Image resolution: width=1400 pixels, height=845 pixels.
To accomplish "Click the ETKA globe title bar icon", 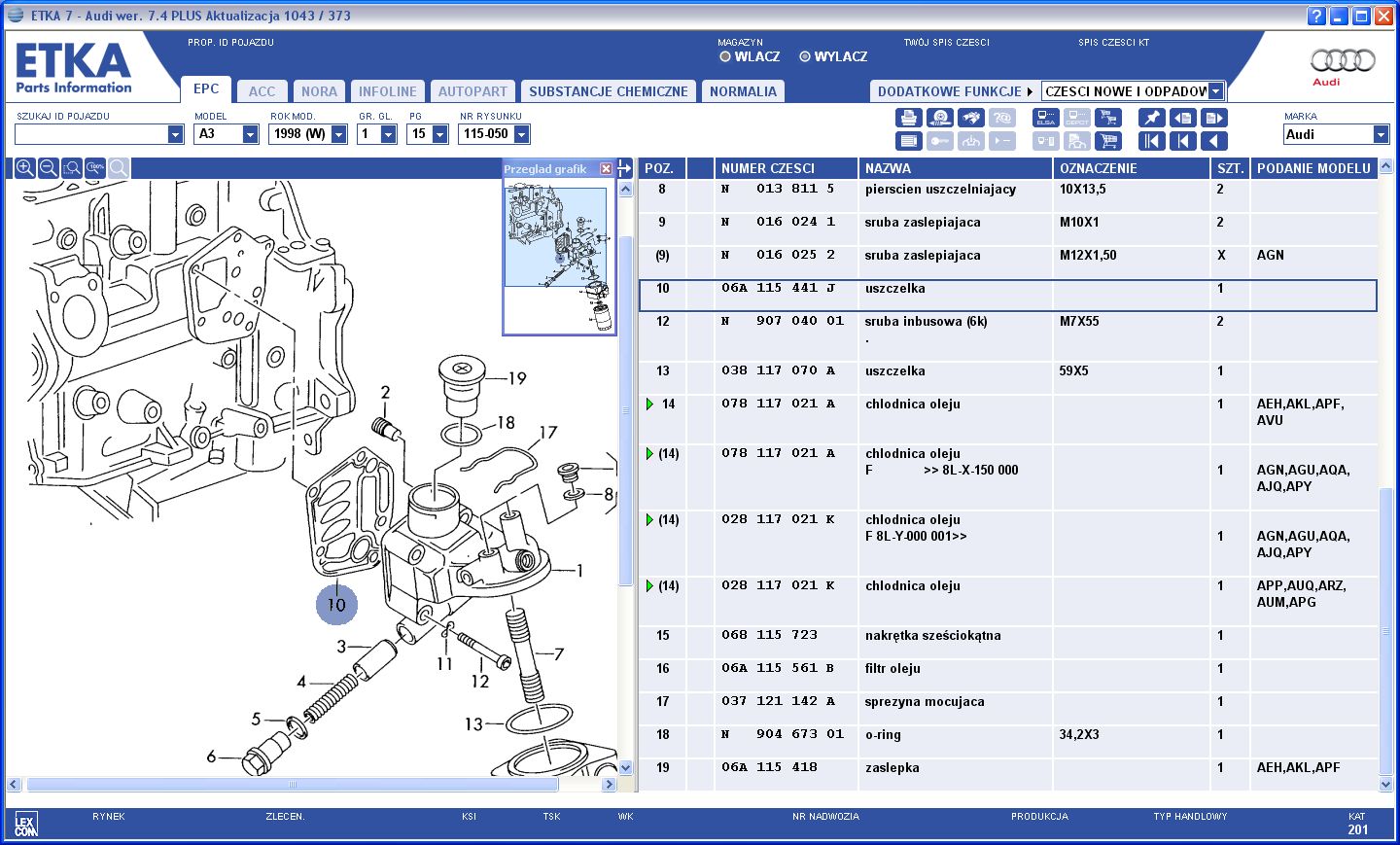I will (x=16, y=15).
